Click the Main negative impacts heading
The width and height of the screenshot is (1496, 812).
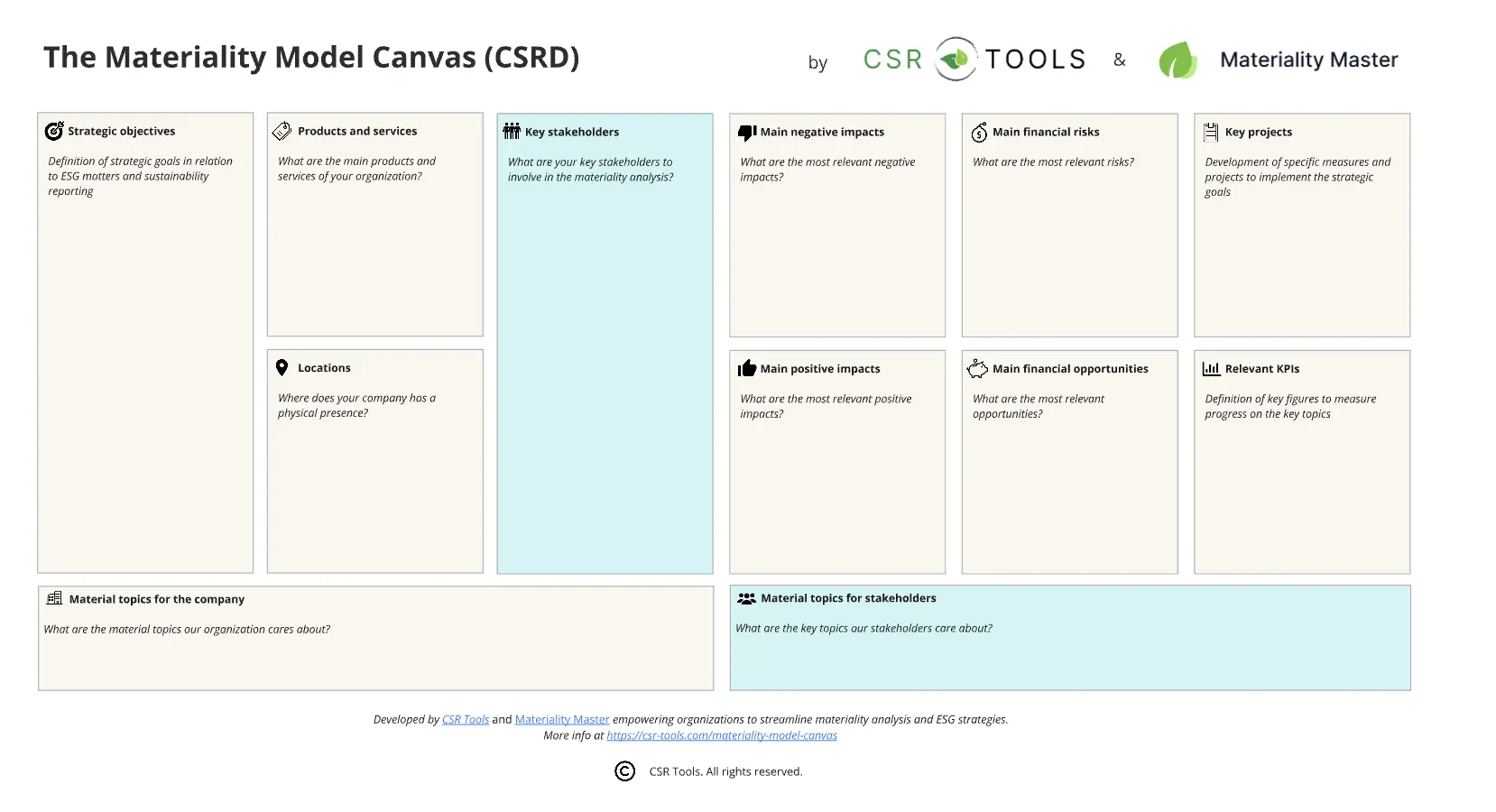pyautogui.click(x=822, y=132)
